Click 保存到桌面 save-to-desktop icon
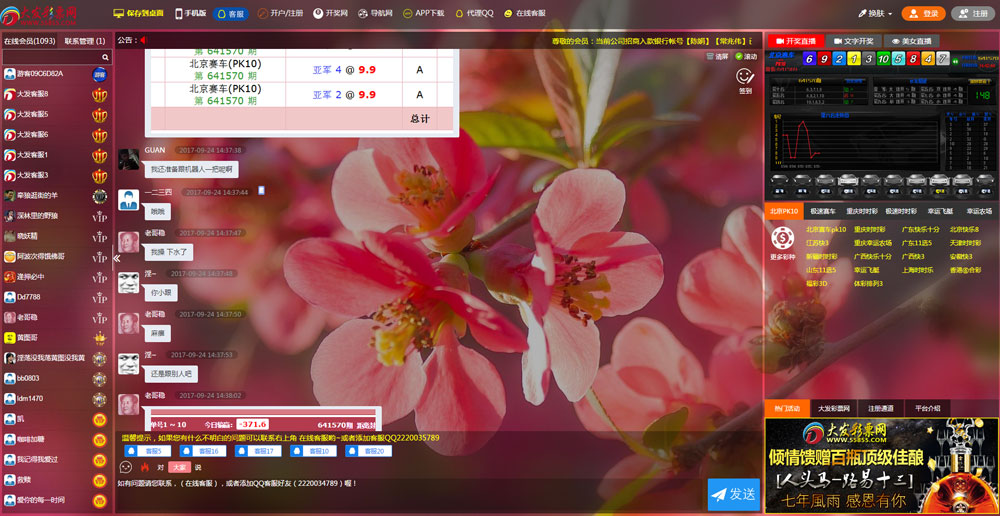 119,14
